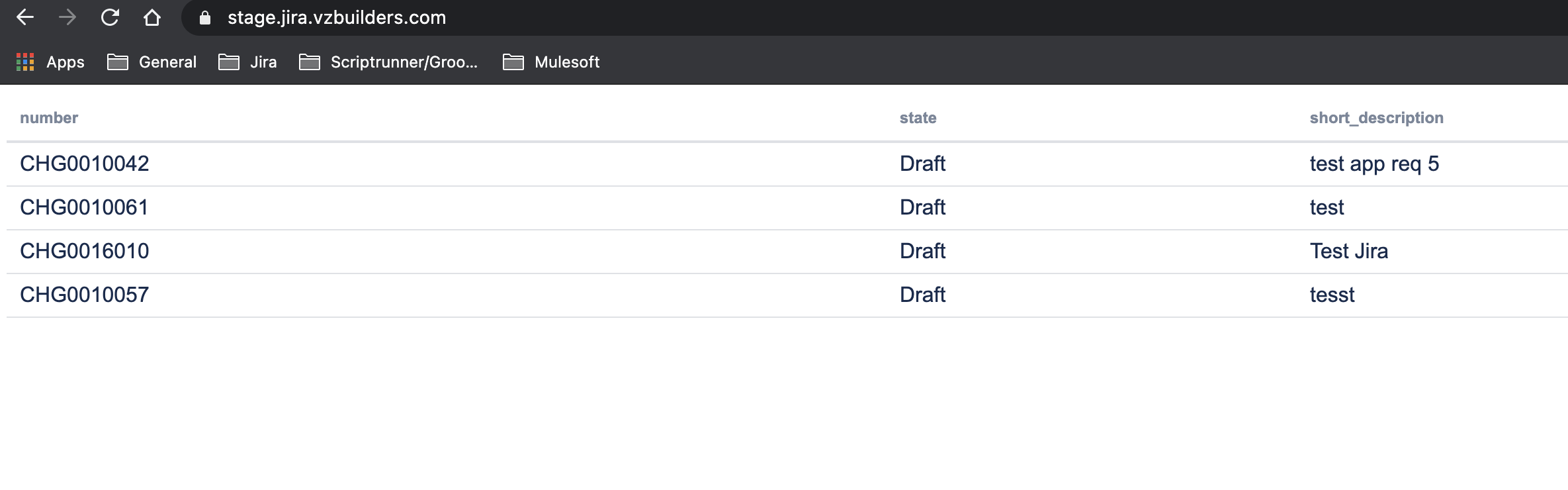Image resolution: width=1568 pixels, height=490 pixels.
Task: View site security lock info
Action: [x=205, y=18]
